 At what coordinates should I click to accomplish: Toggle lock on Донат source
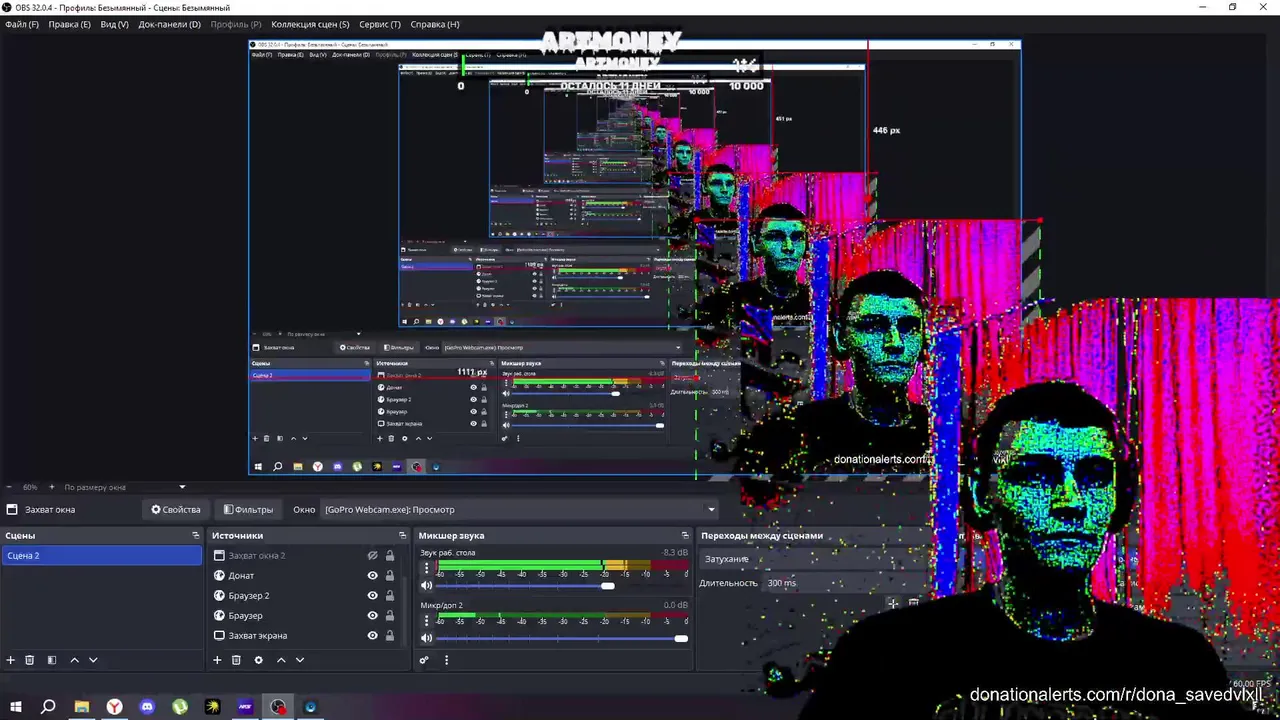tap(390, 576)
